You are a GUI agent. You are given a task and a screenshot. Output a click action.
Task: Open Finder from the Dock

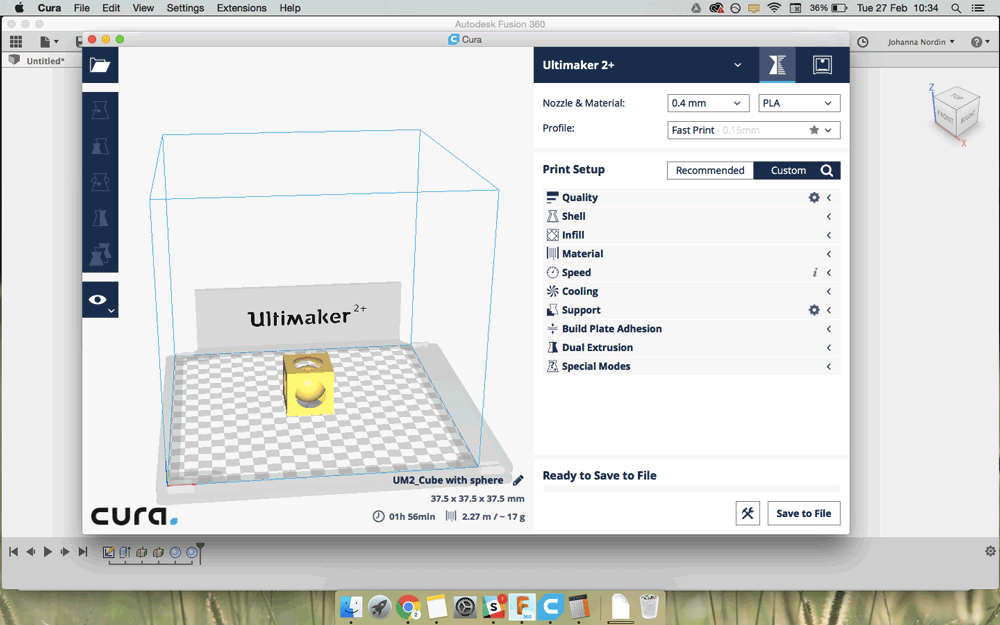[351, 607]
